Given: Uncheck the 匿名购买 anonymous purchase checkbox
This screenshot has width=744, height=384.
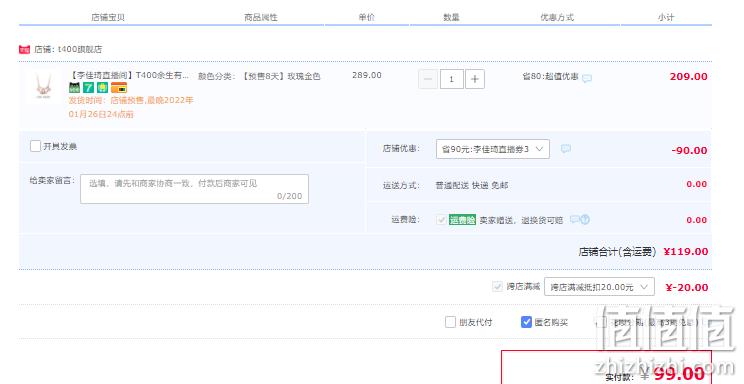Looking at the screenshot, I should click(x=526, y=322).
